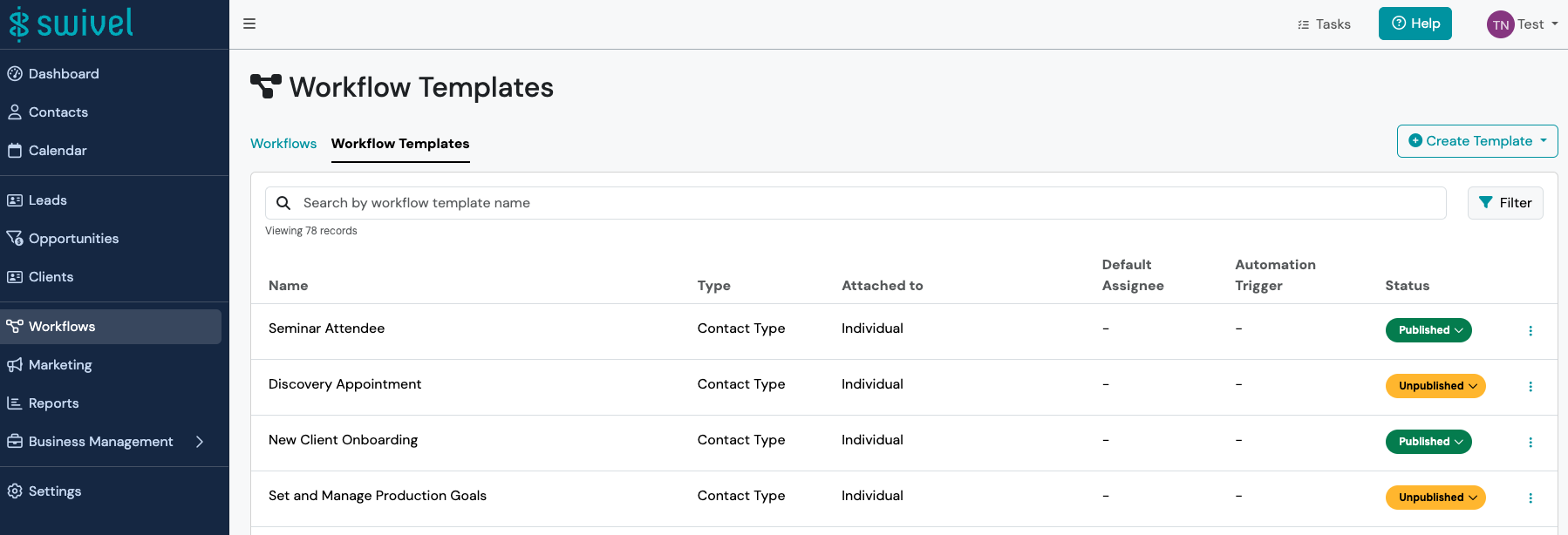Image resolution: width=1568 pixels, height=535 pixels.
Task: Open Discovery Appointment row three-dot menu
Action: 1531,387
